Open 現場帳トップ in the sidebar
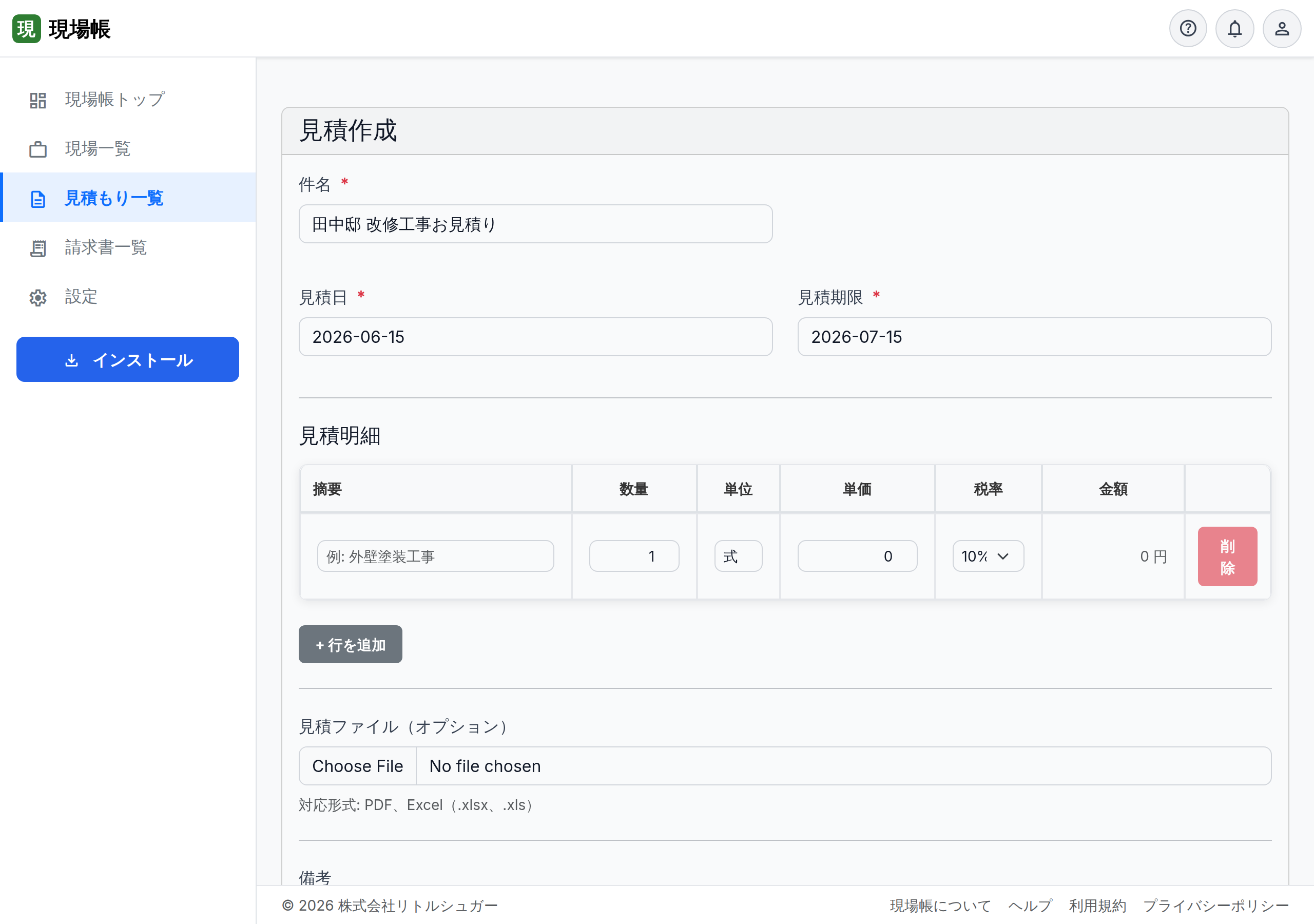This screenshot has width=1314, height=924. (128, 100)
